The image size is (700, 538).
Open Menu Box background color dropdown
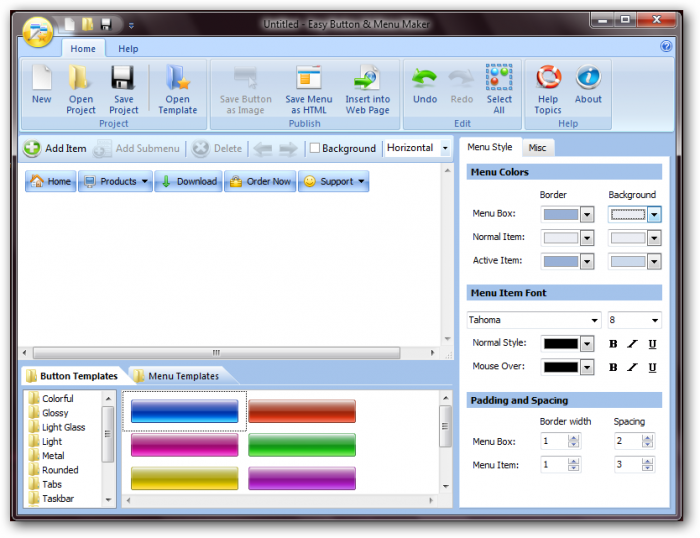coord(654,215)
